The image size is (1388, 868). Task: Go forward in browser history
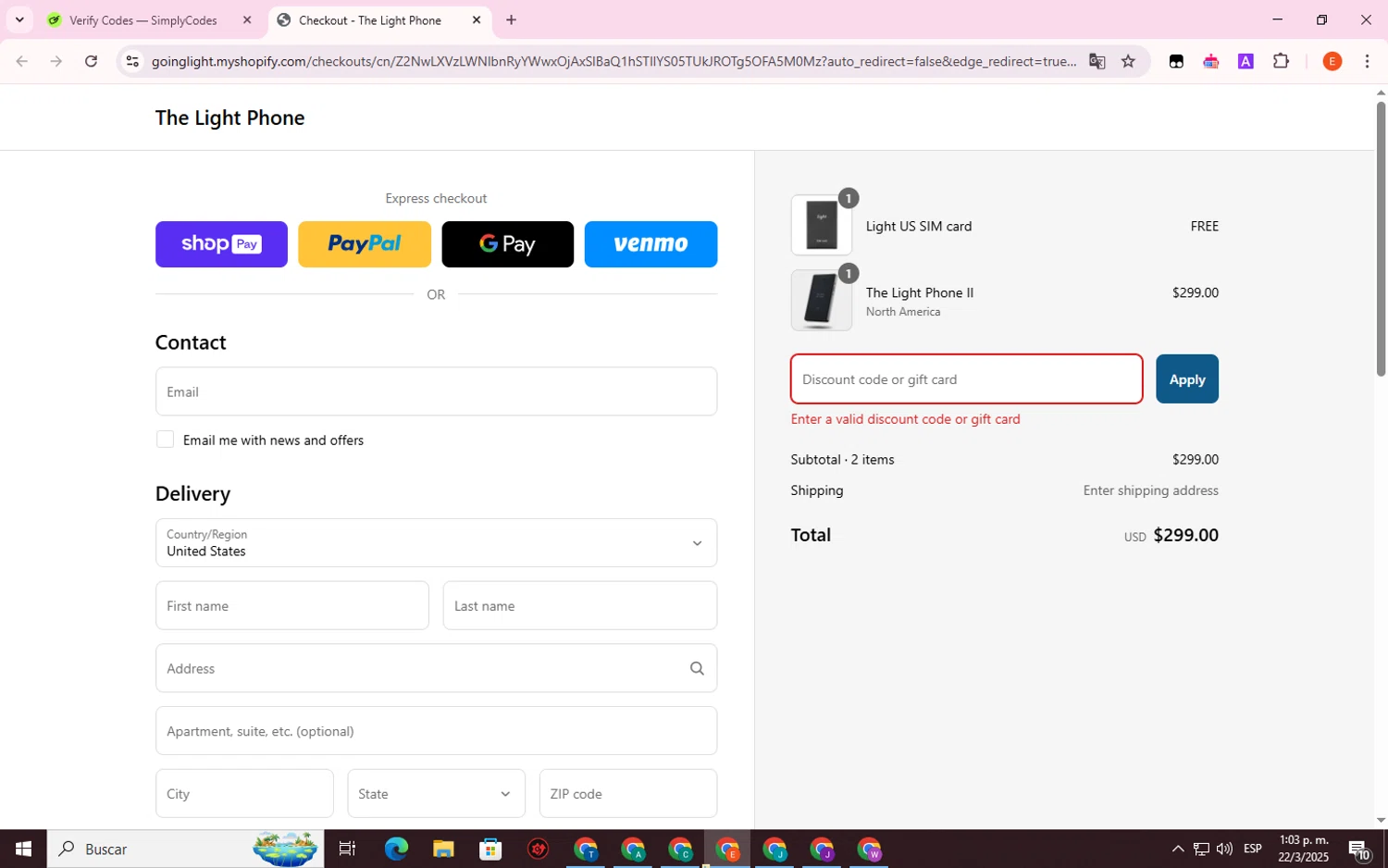(x=56, y=61)
